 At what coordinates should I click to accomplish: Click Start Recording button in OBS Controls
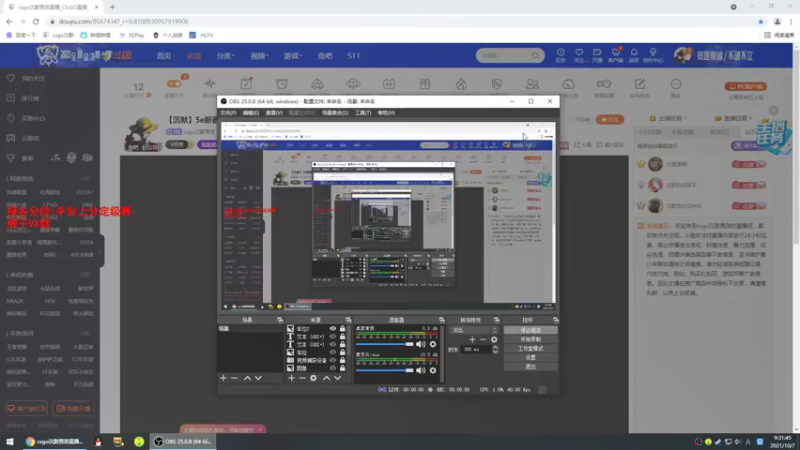(x=531, y=339)
